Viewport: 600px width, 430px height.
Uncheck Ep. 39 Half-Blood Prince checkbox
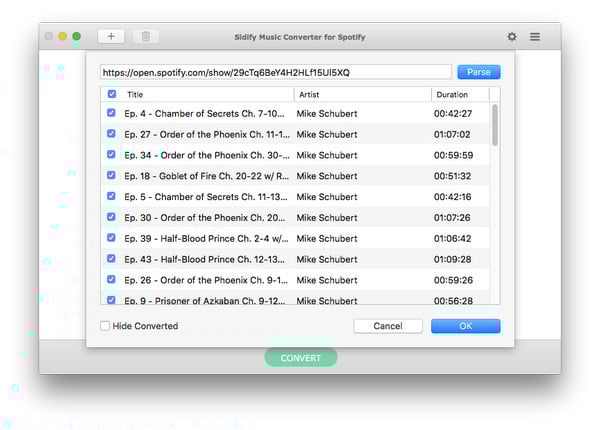click(x=111, y=238)
